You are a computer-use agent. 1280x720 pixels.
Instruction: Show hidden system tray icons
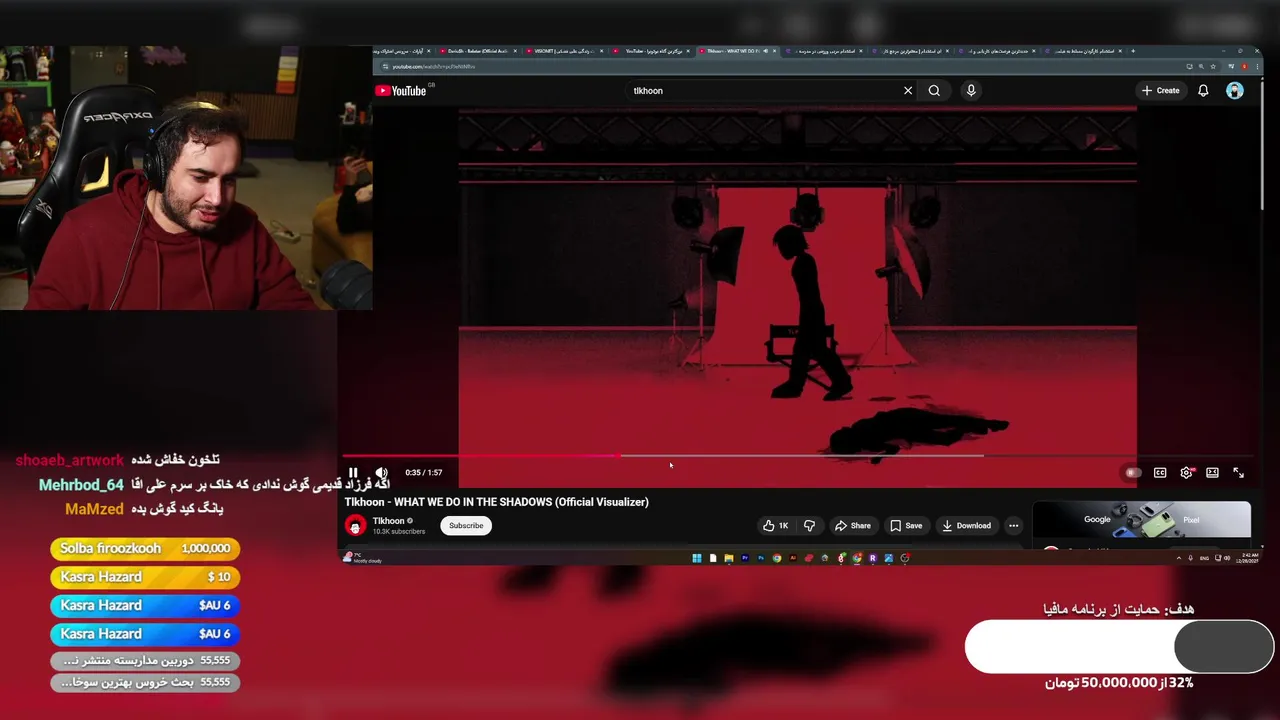coord(1178,558)
